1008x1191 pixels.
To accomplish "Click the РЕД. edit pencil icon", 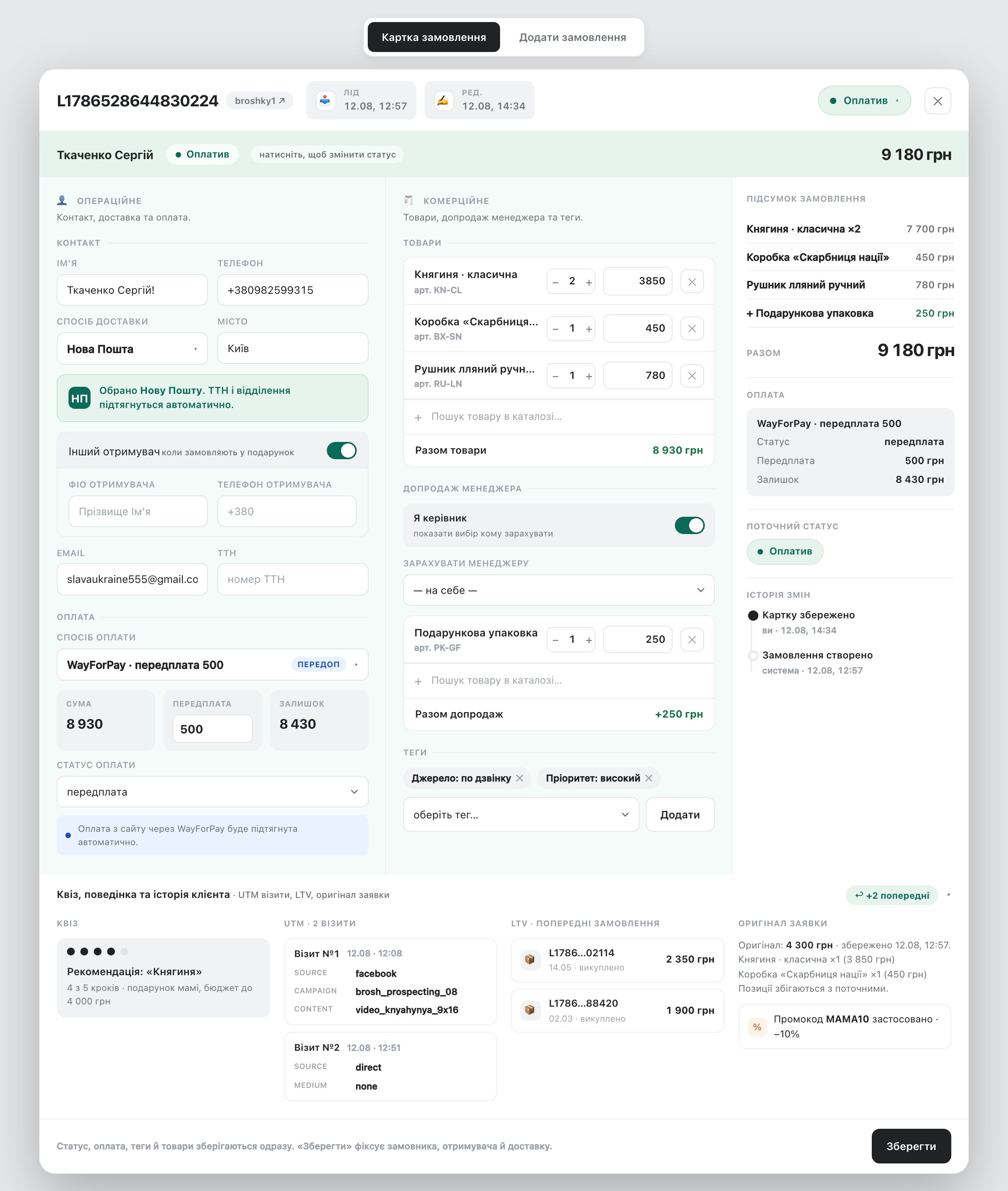I will 443,100.
